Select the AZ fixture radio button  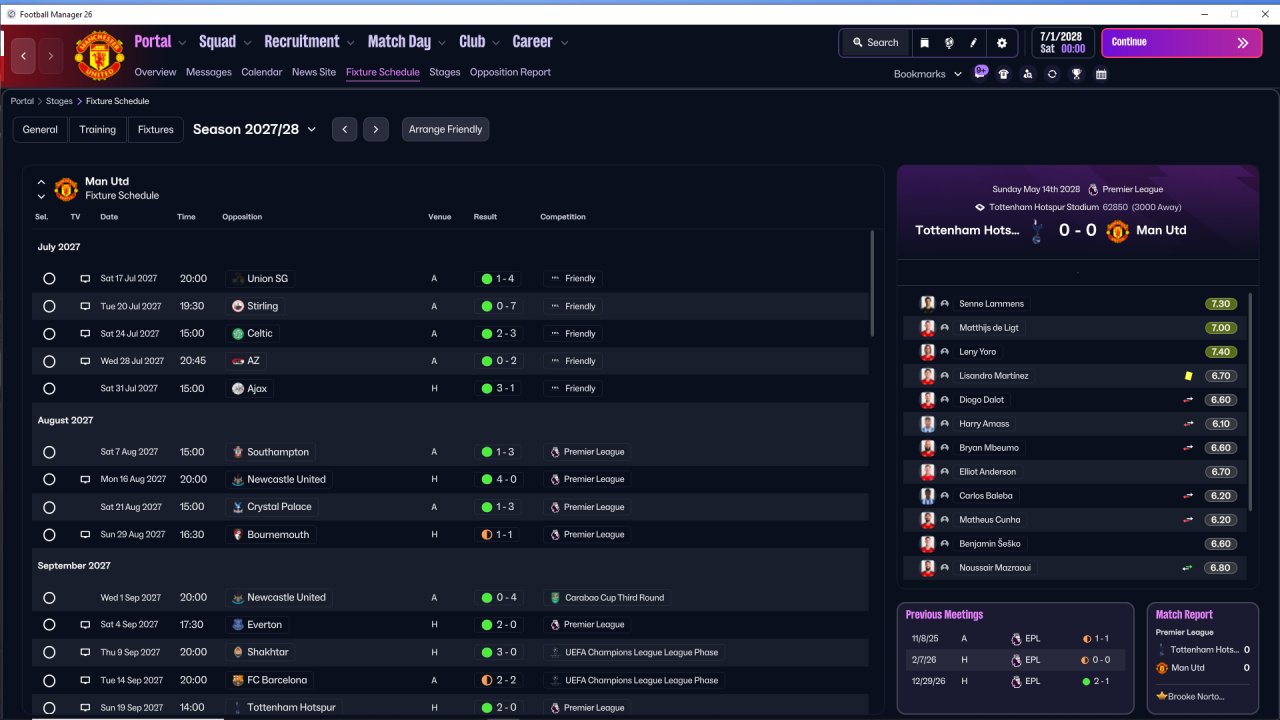(49, 361)
